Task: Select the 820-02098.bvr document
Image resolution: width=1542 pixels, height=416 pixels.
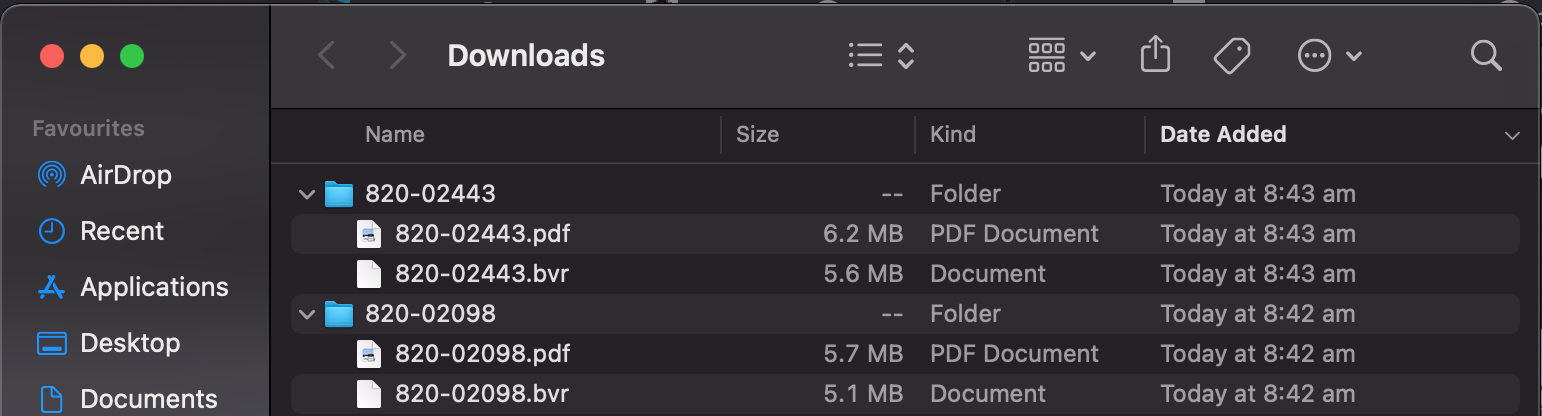Action: click(482, 394)
